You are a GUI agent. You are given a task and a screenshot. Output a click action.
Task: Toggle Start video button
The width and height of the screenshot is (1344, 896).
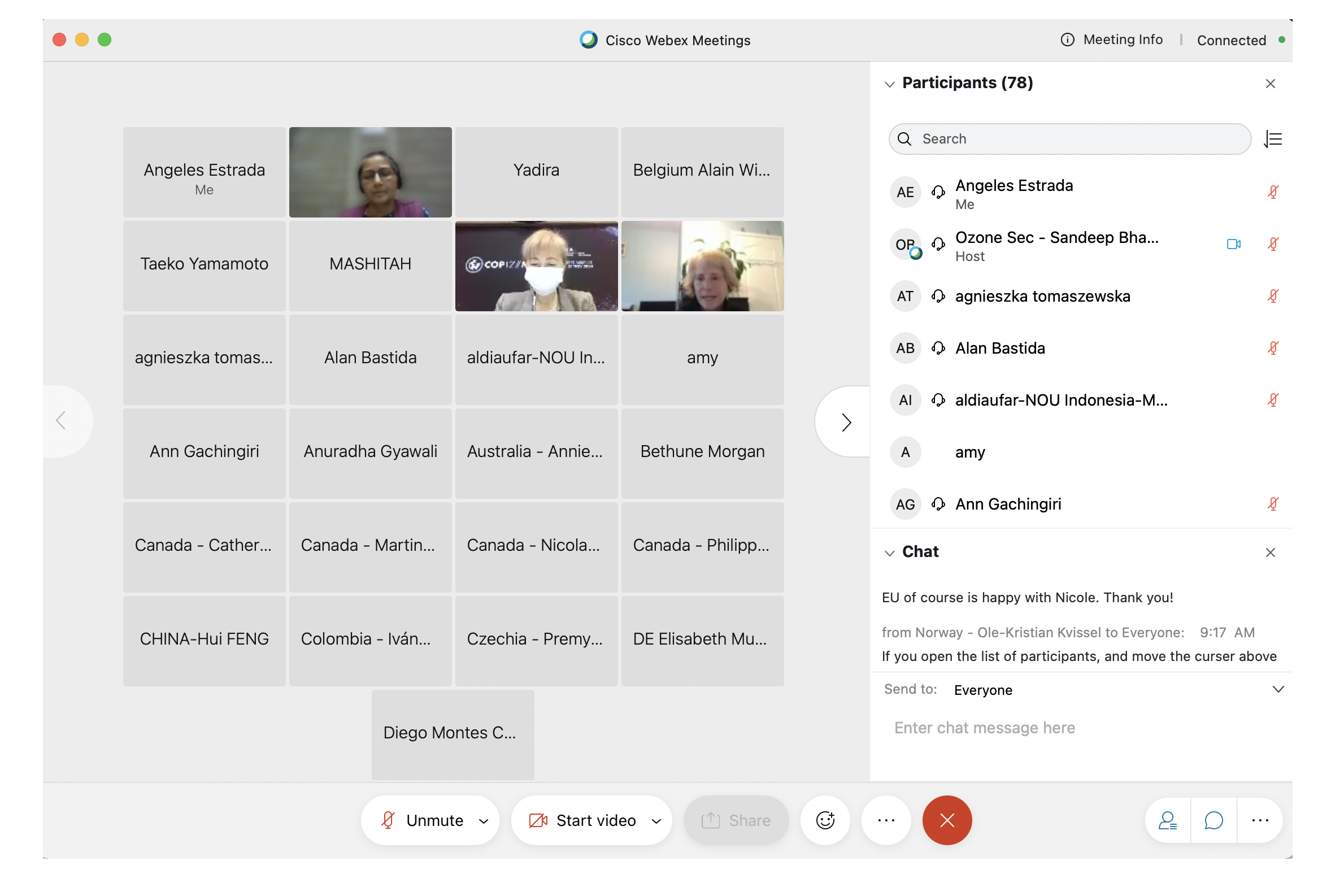click(x=581, y=820)
